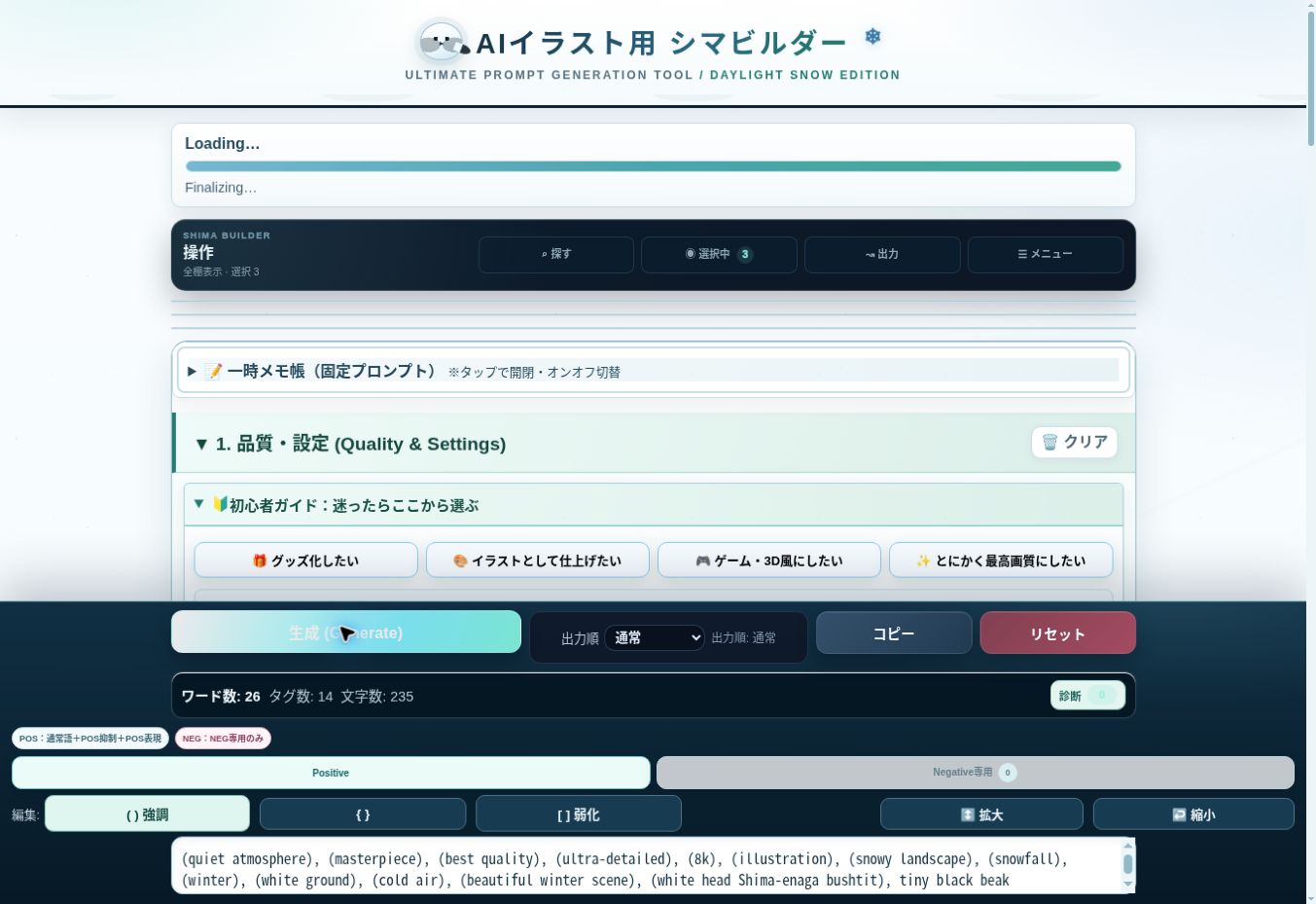Enlarge the prompt box with 拡大
The image size is (1316, 904).
pos(981,814)
